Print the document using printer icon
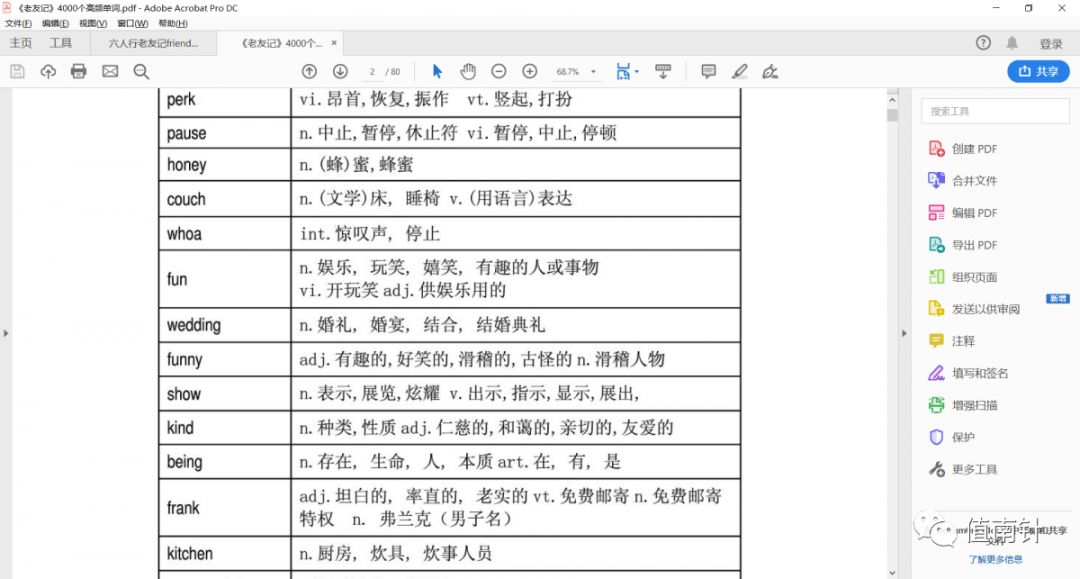Image resolution: width=1080 pixels, height=579 pixels. tap(79, 72)
